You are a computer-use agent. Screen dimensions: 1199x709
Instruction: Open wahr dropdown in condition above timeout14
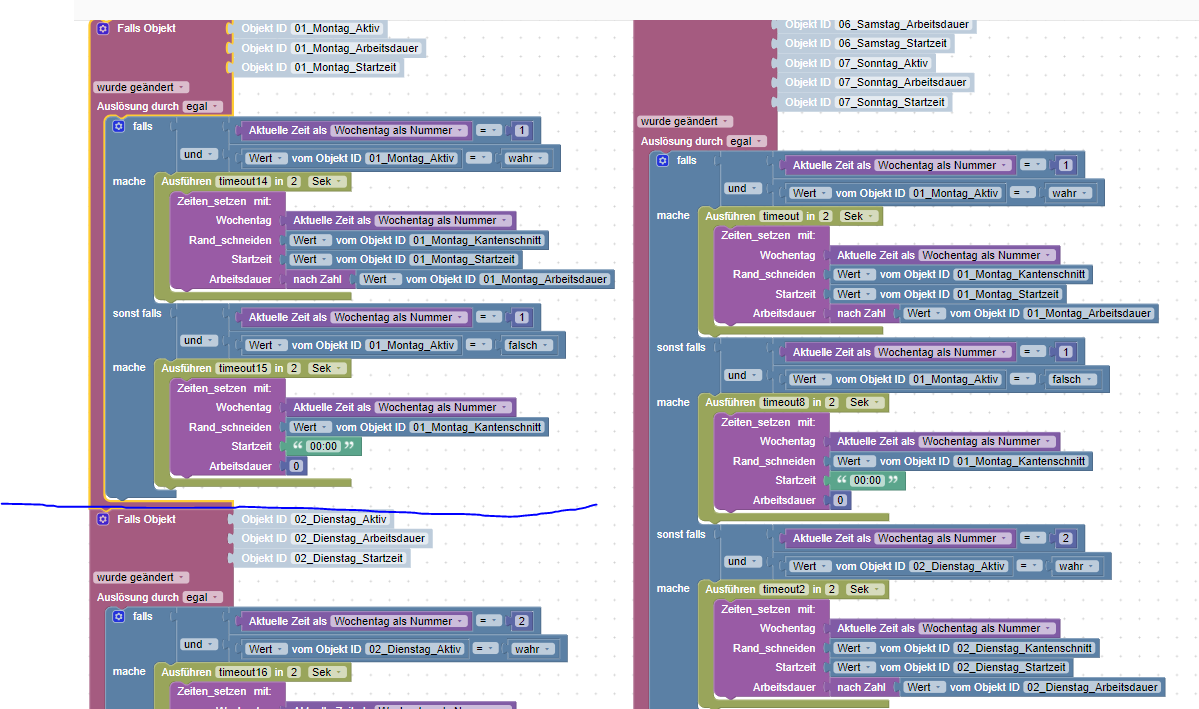click(526, 158)
